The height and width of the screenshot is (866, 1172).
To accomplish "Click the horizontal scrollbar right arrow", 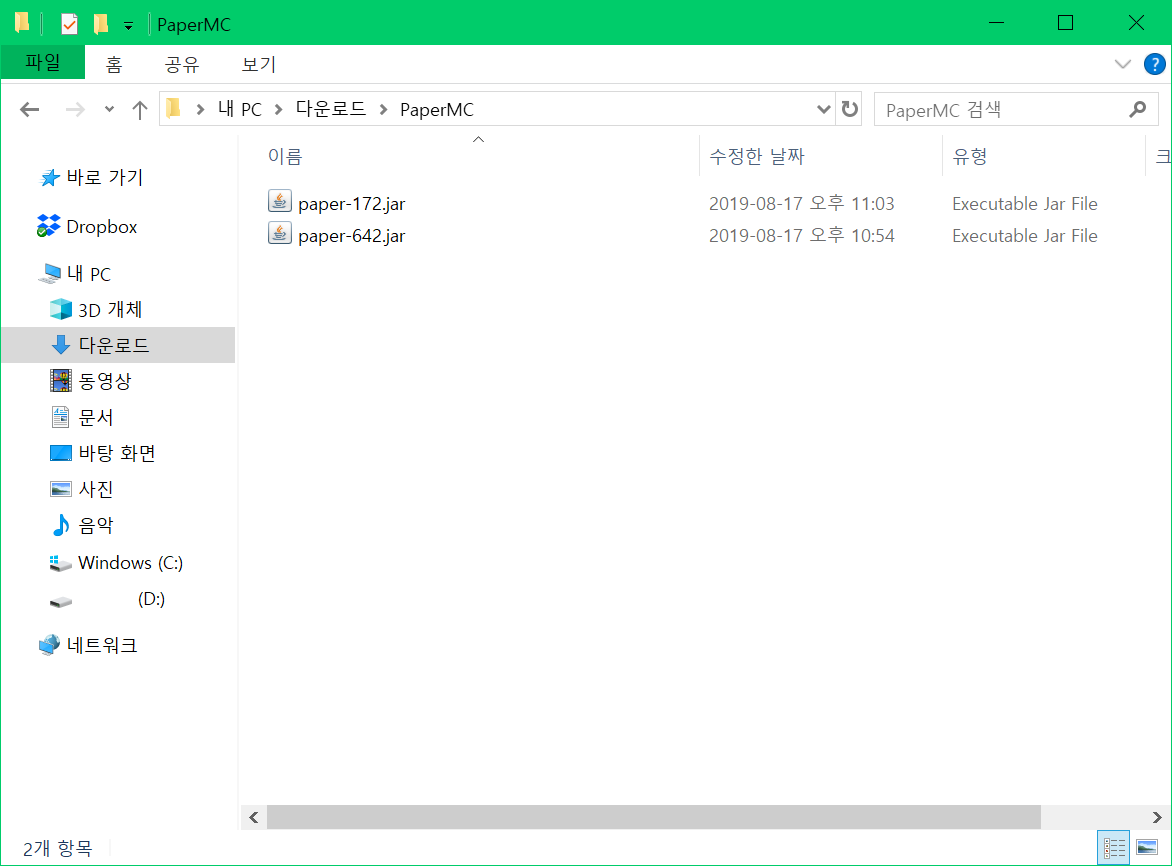I will (x=1157, y=817).
